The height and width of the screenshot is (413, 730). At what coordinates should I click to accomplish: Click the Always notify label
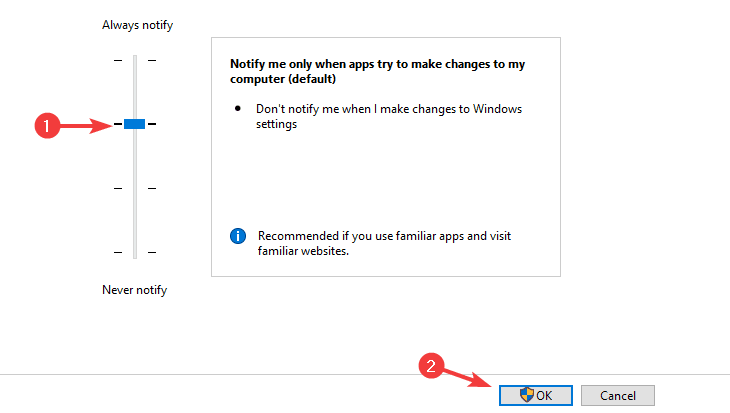tap(137, 25)
